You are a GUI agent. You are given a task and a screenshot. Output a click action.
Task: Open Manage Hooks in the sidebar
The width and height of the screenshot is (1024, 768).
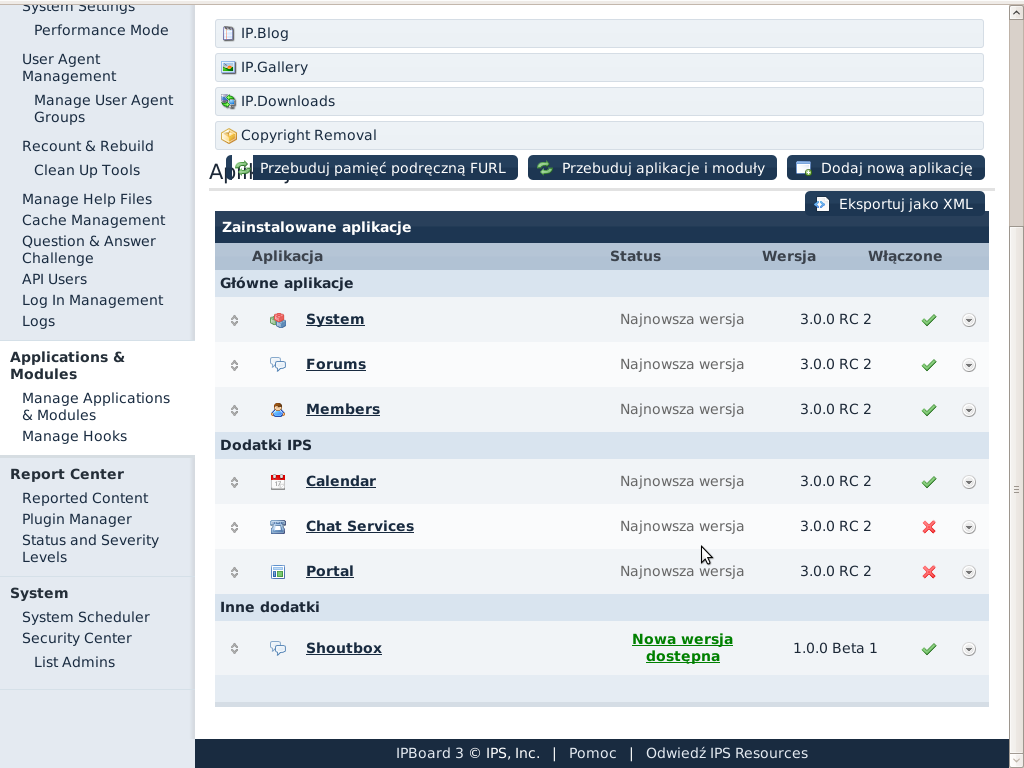coord(74,436)
